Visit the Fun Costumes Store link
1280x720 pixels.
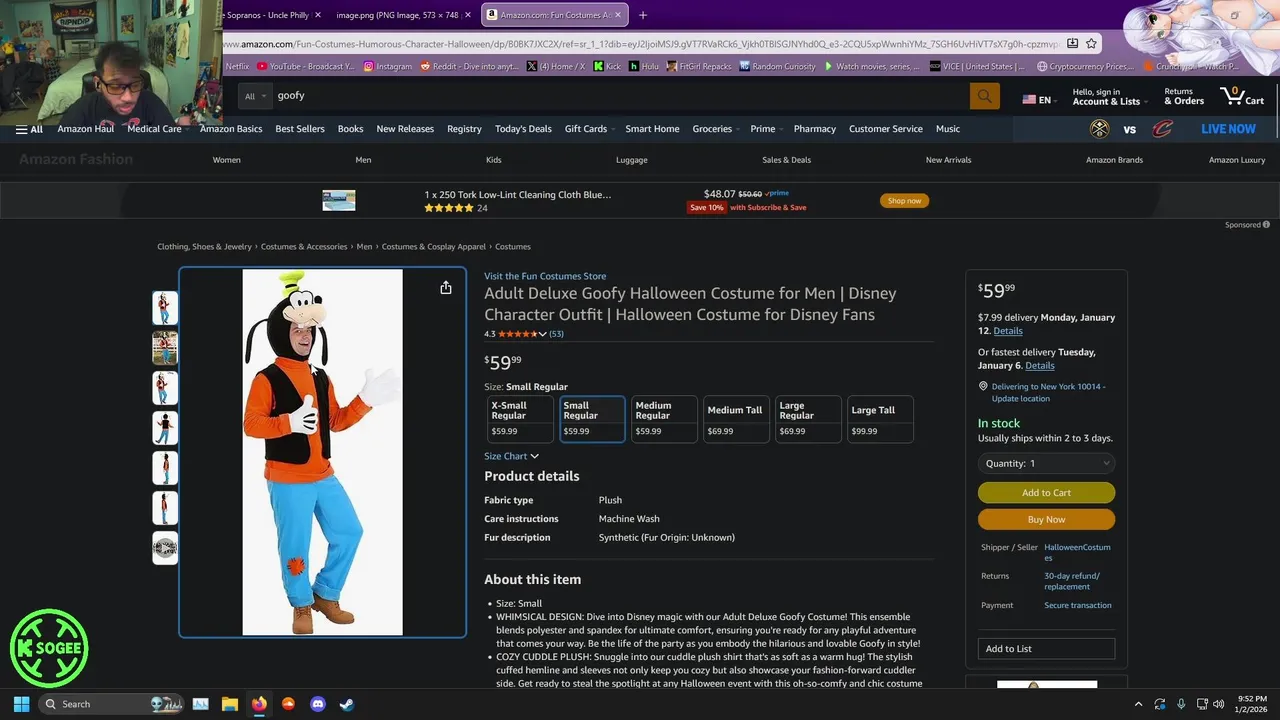[x=545, y=276]
